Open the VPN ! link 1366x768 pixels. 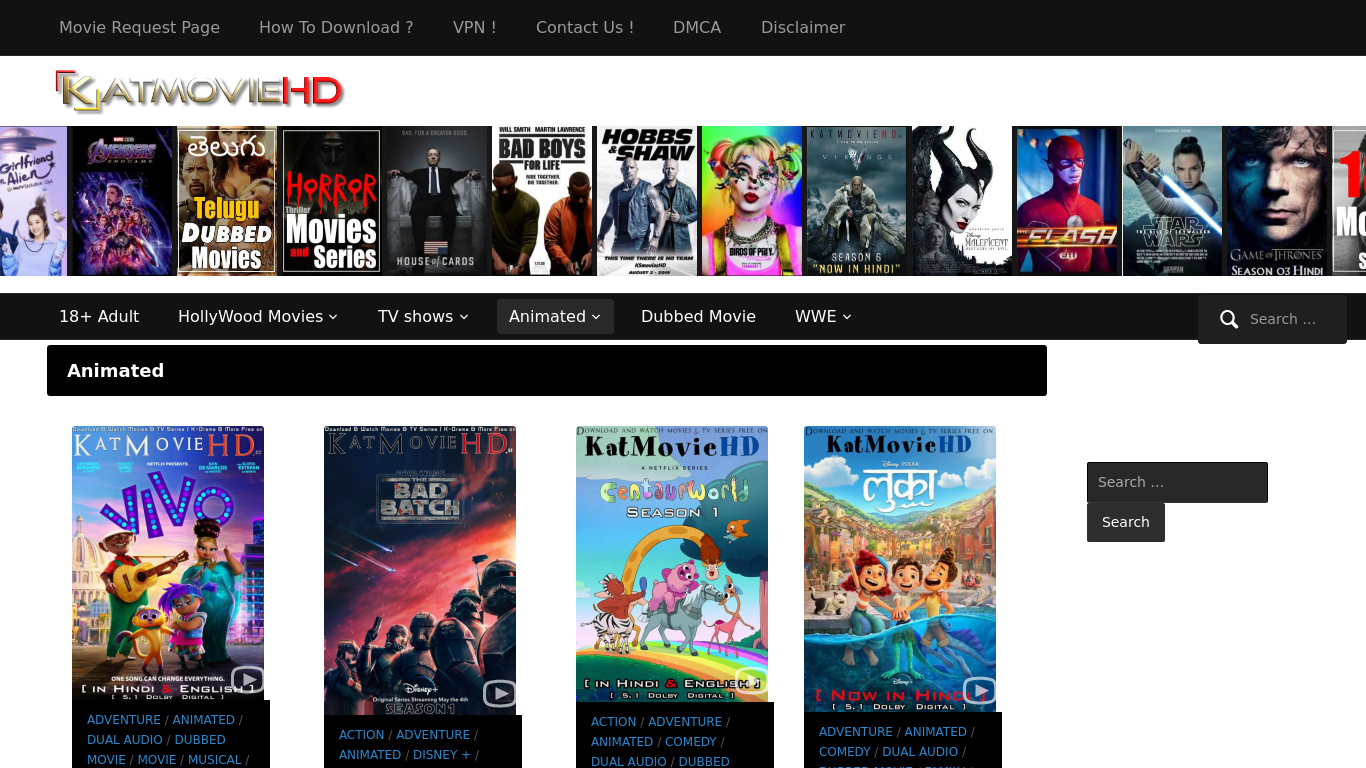pyautogui.click(x=475, y=27)
